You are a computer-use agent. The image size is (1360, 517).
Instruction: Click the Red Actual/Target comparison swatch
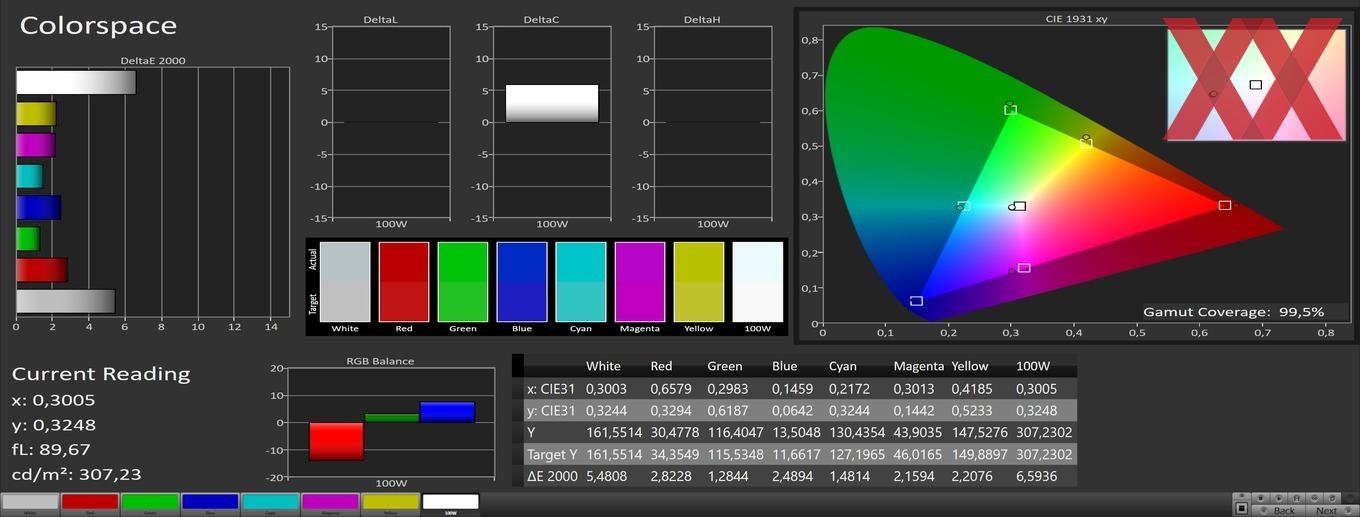point(404,282)
